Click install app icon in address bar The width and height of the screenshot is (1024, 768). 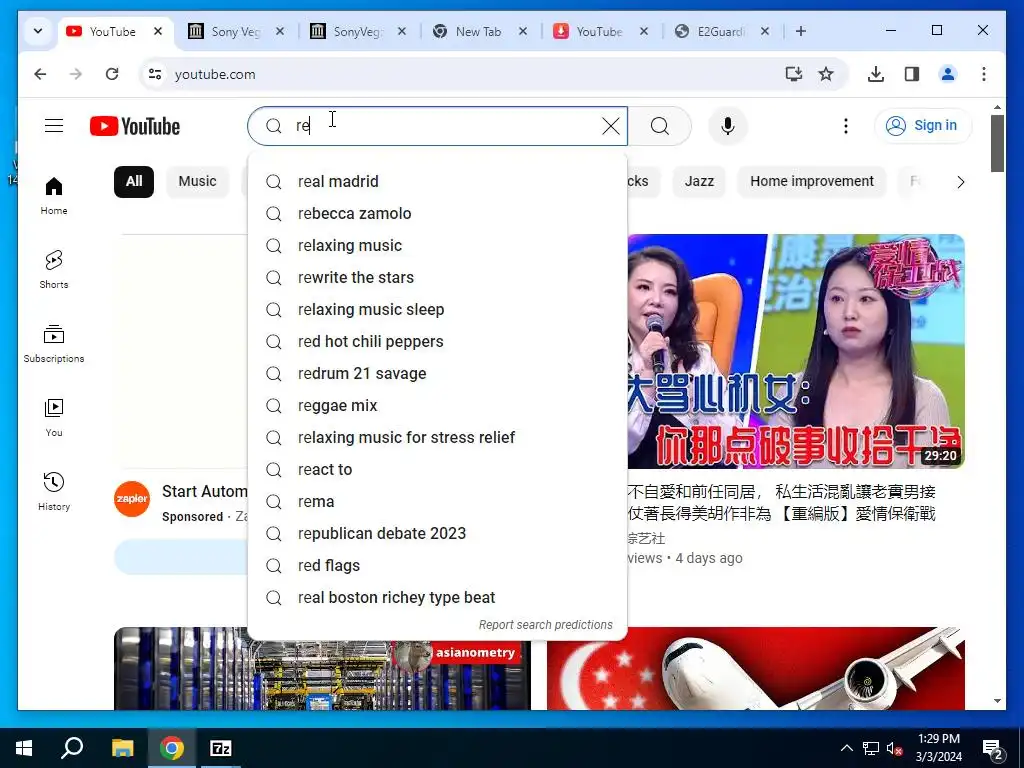tap(793, 74)
